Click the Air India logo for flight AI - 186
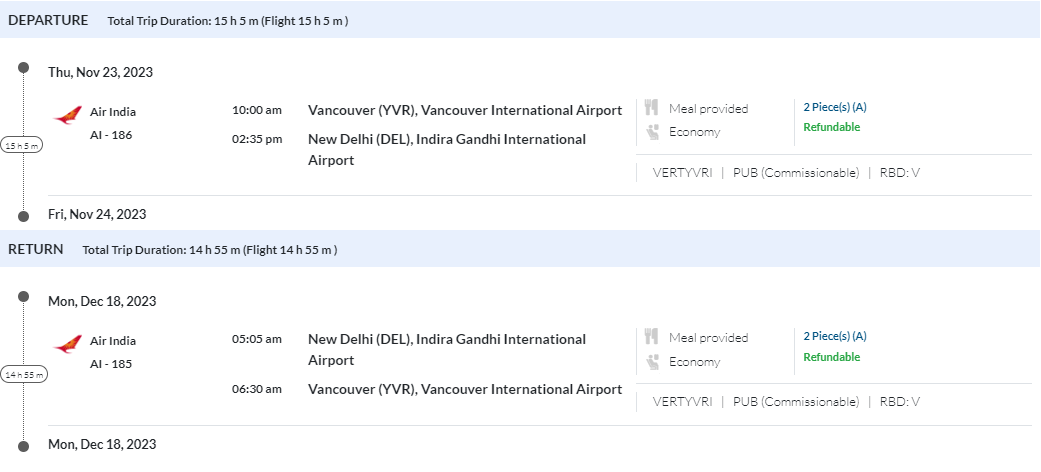 coord(68,116)
